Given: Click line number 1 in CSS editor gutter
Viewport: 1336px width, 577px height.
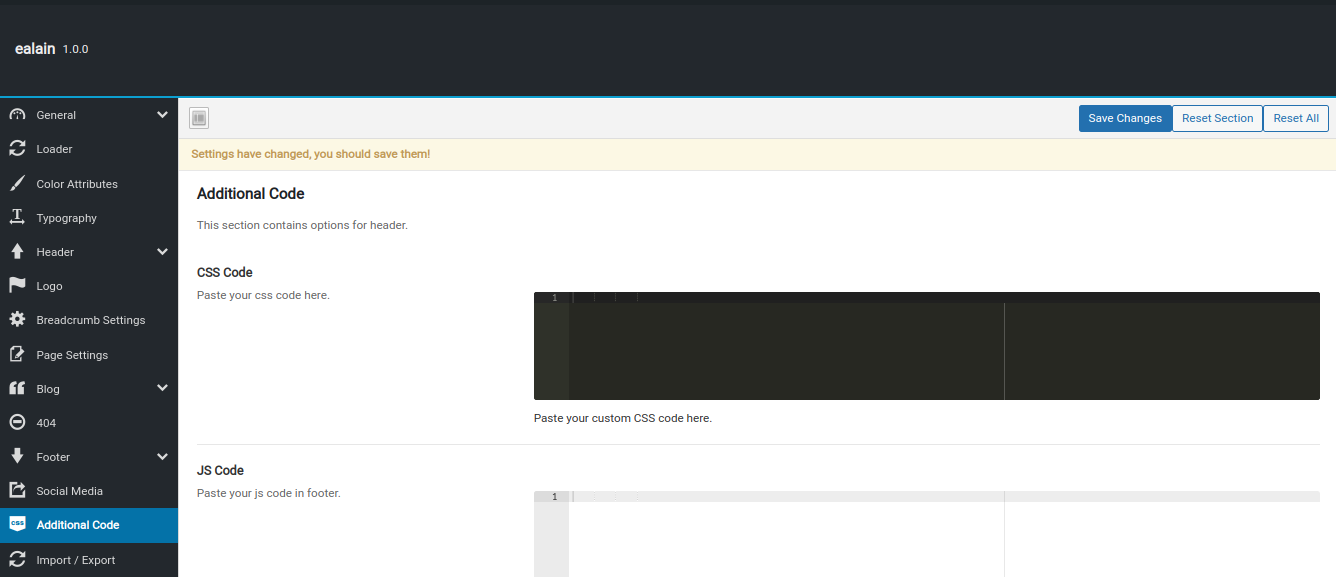Looking at the screenshot, I should click(x=554, y=298).
